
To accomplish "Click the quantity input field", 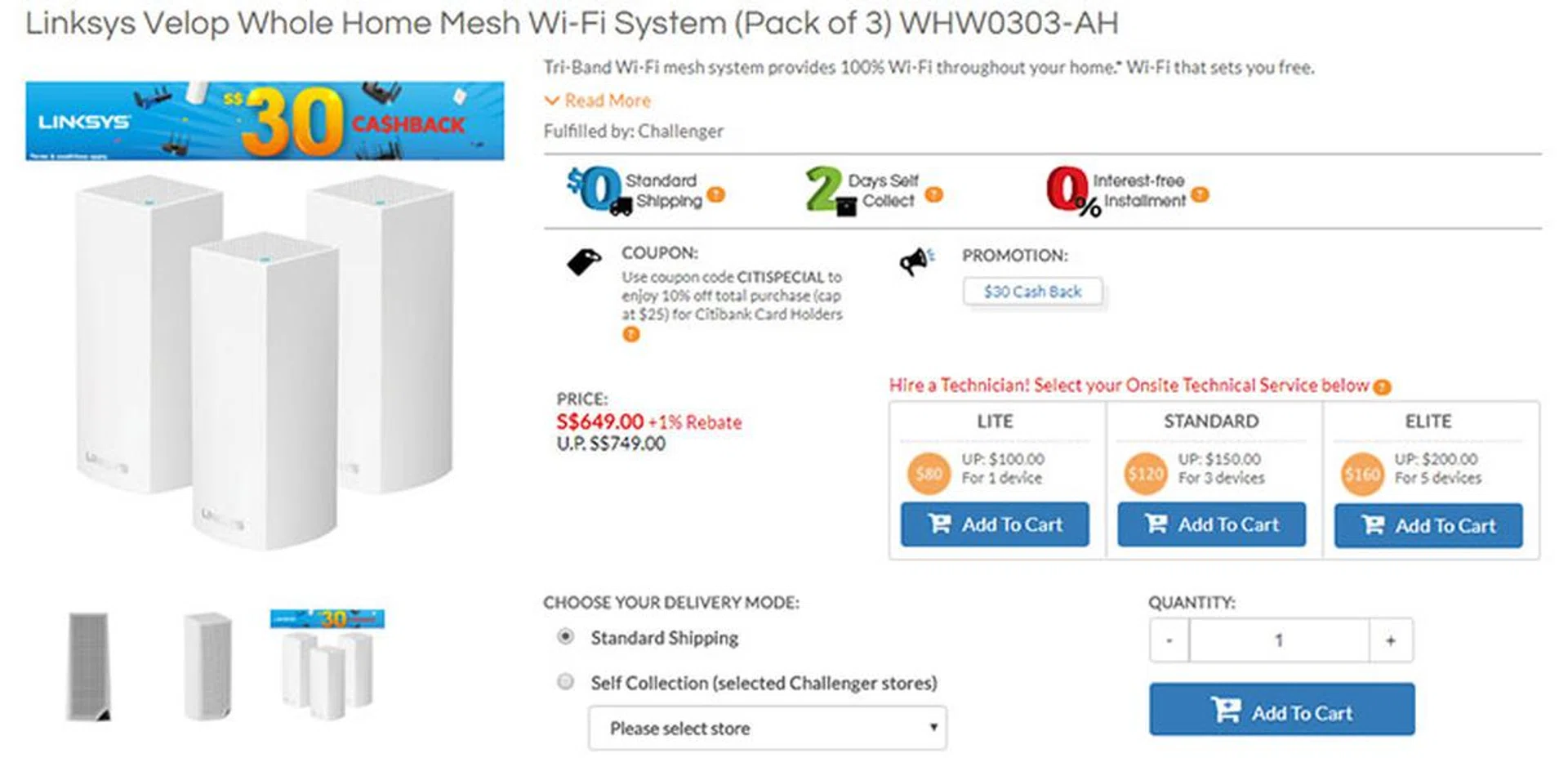I will click(x=1278, y=640).
